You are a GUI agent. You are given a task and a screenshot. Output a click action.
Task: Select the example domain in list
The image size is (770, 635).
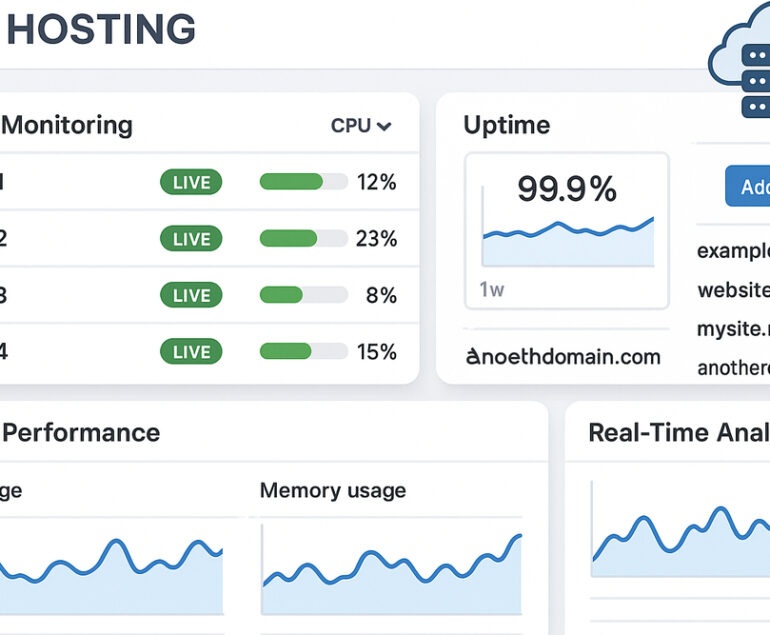click(x=734, y=250)
